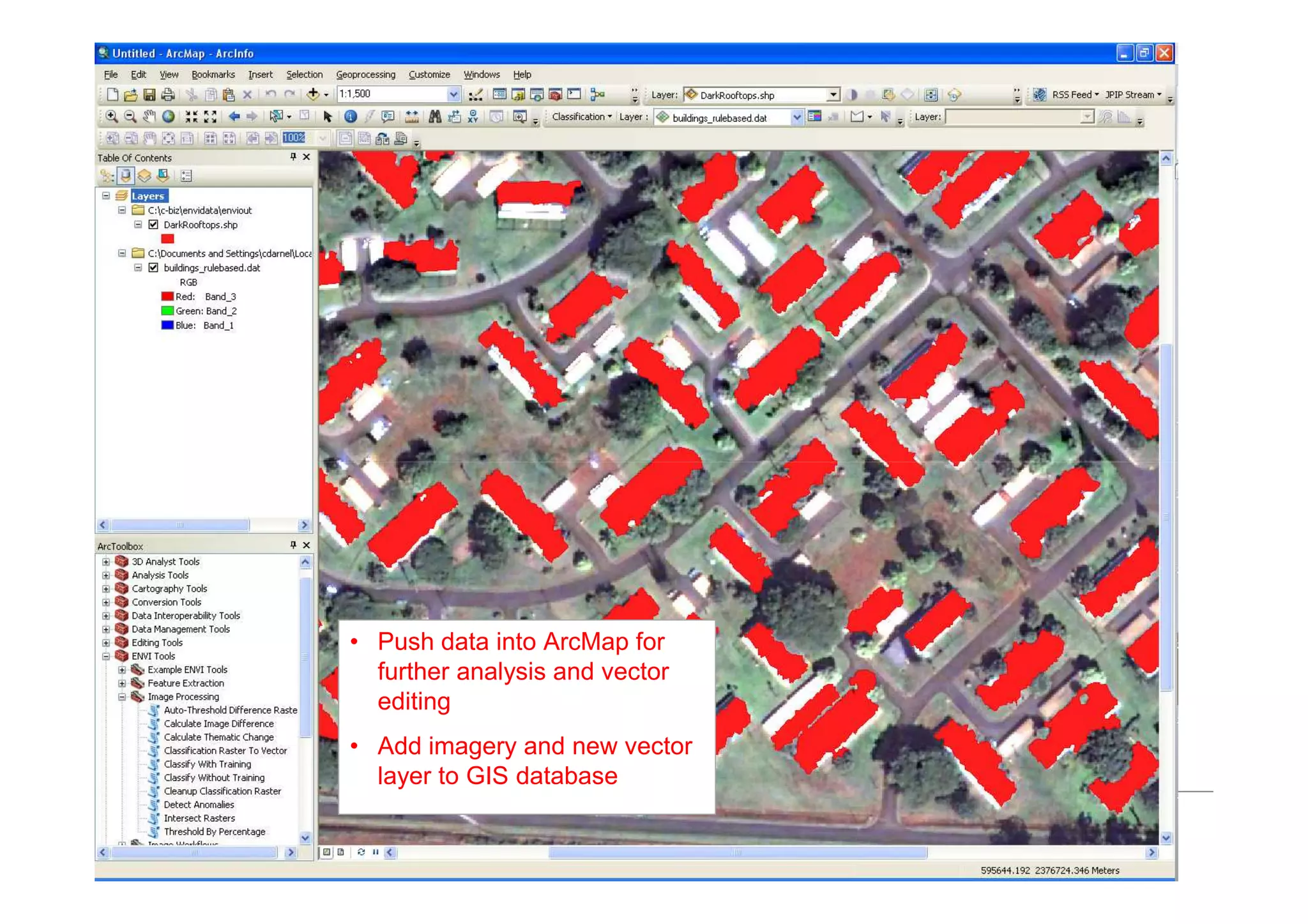Click the HTML Popup icon
The height and width of the screenshot is (924, 1308).
tap(388, 116)
